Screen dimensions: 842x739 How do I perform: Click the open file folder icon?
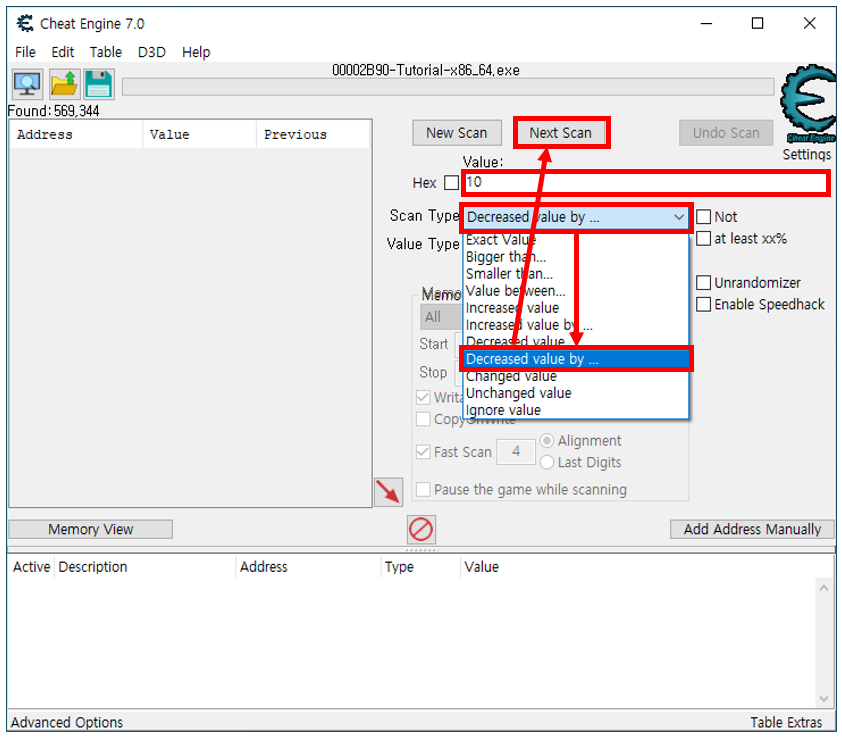pos(64,84)
